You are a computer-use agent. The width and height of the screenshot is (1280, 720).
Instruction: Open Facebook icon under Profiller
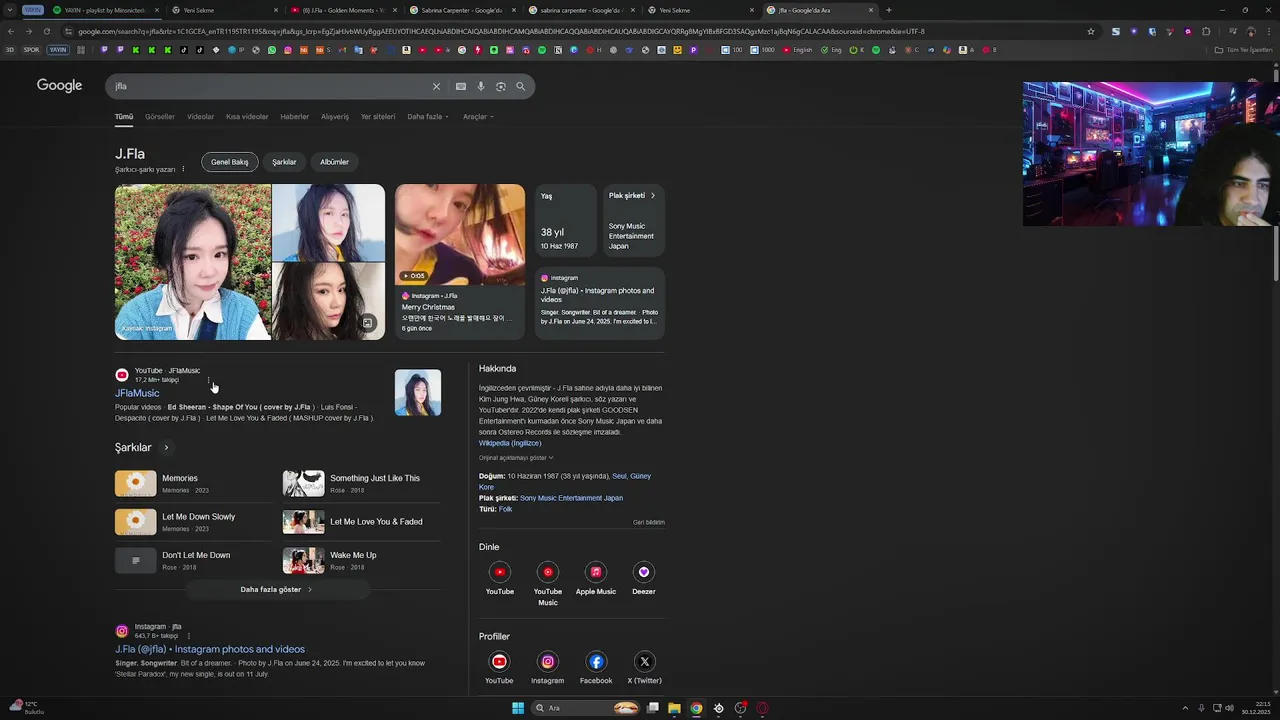click(596, 661)
